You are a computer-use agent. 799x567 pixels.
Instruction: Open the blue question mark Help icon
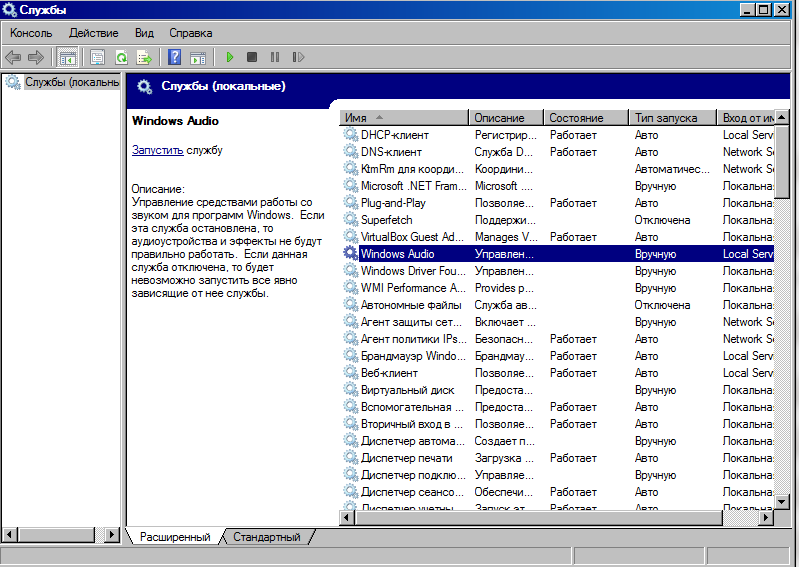(175, 58)
